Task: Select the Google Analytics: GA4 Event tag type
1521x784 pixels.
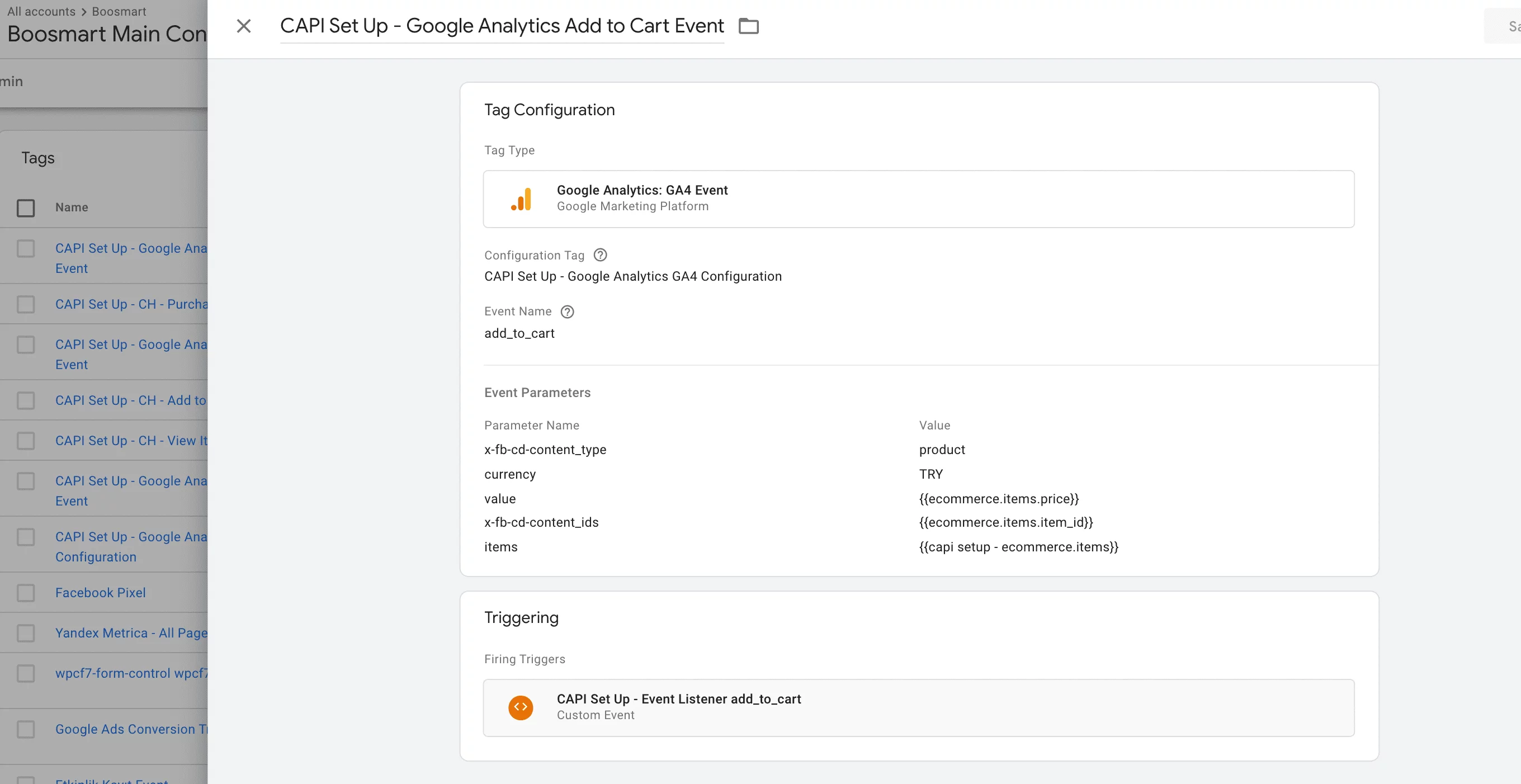Action: [x=919, y=199]
